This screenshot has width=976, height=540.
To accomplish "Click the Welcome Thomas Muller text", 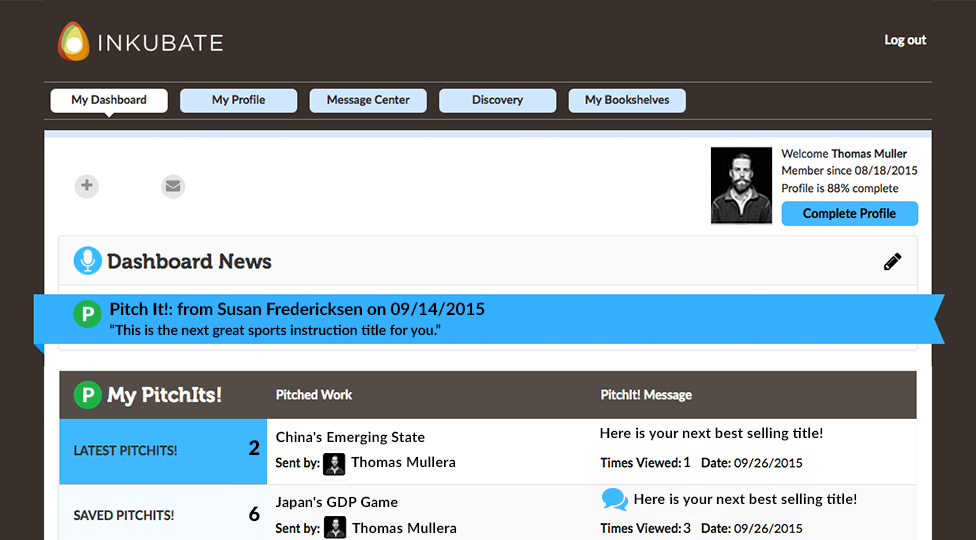I will tap(844, 154).
